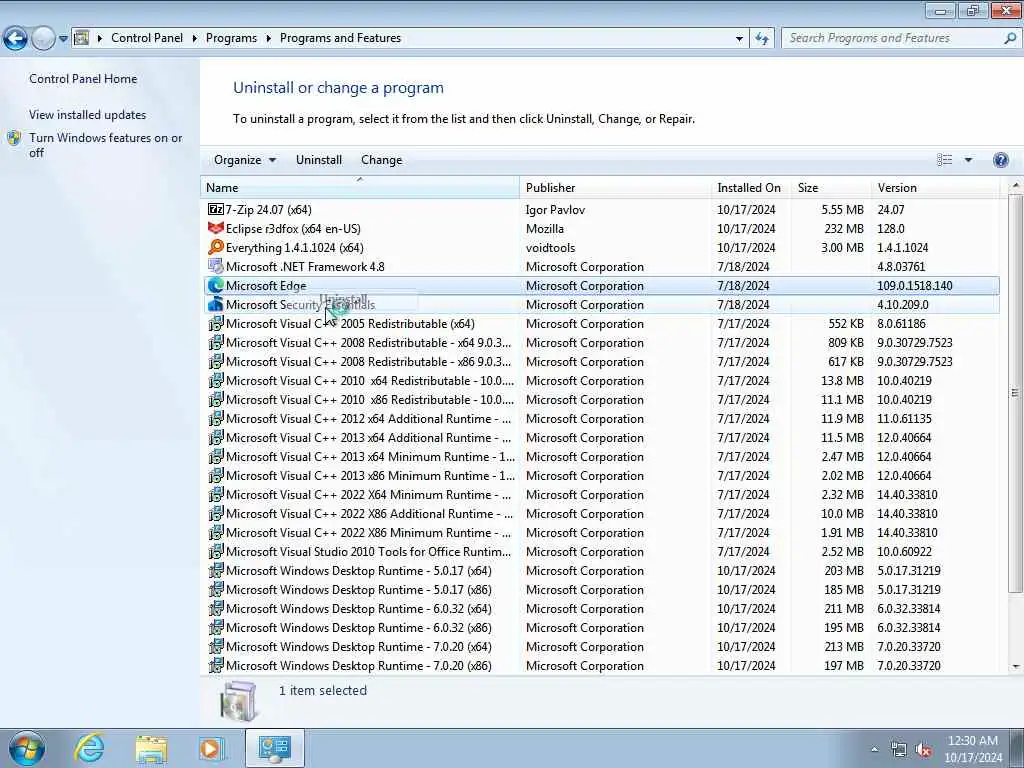Select Visual C++ 2012 x64 Additional Runtime
Image resolution: width=1024 pixels, height=768 pixels.
pyautogui.click(x=600, y=419)
